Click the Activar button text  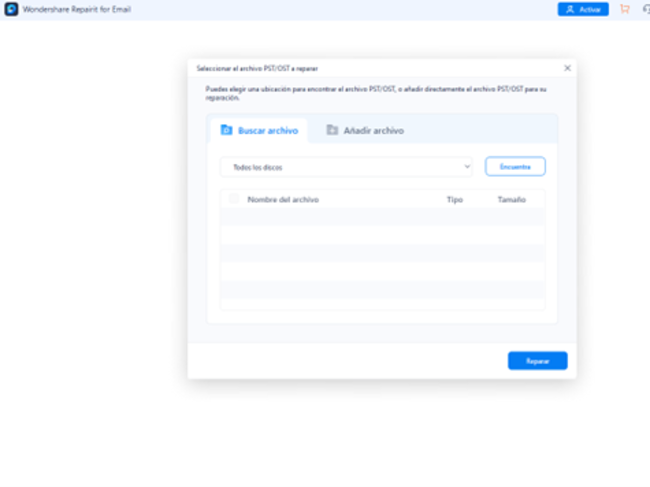(590, 9)
